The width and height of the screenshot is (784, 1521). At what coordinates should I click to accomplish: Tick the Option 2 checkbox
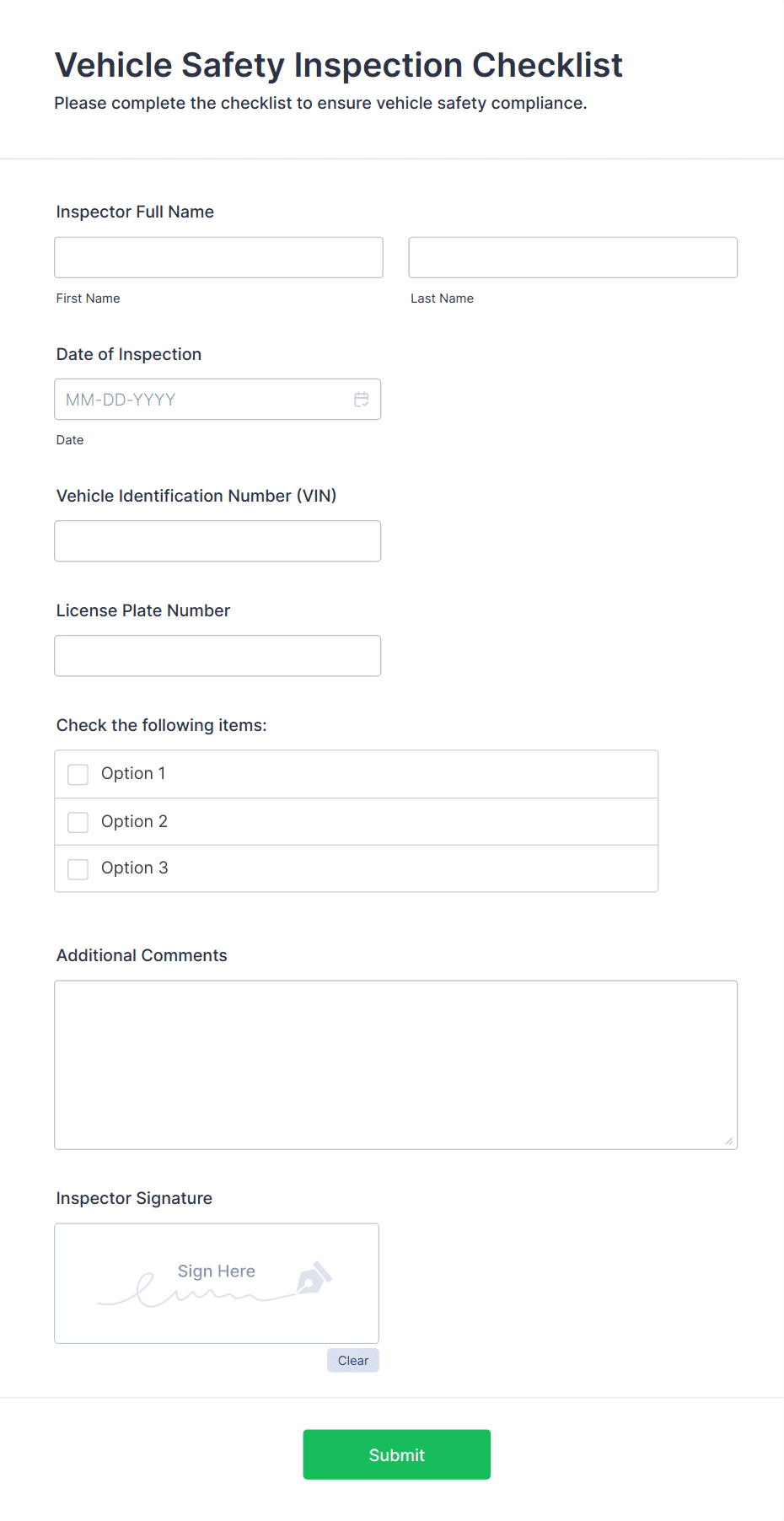click(78, 822)
